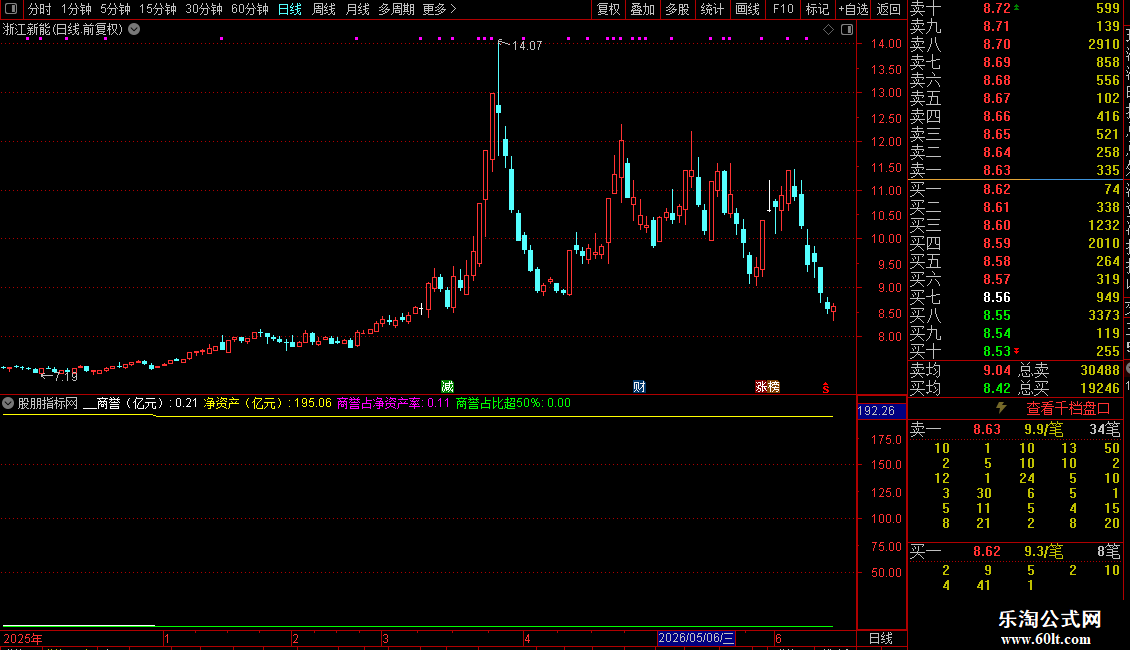The image size is (1130, 650).
Task: Open the 减 event marker on chart
Action: pos(448,387)
